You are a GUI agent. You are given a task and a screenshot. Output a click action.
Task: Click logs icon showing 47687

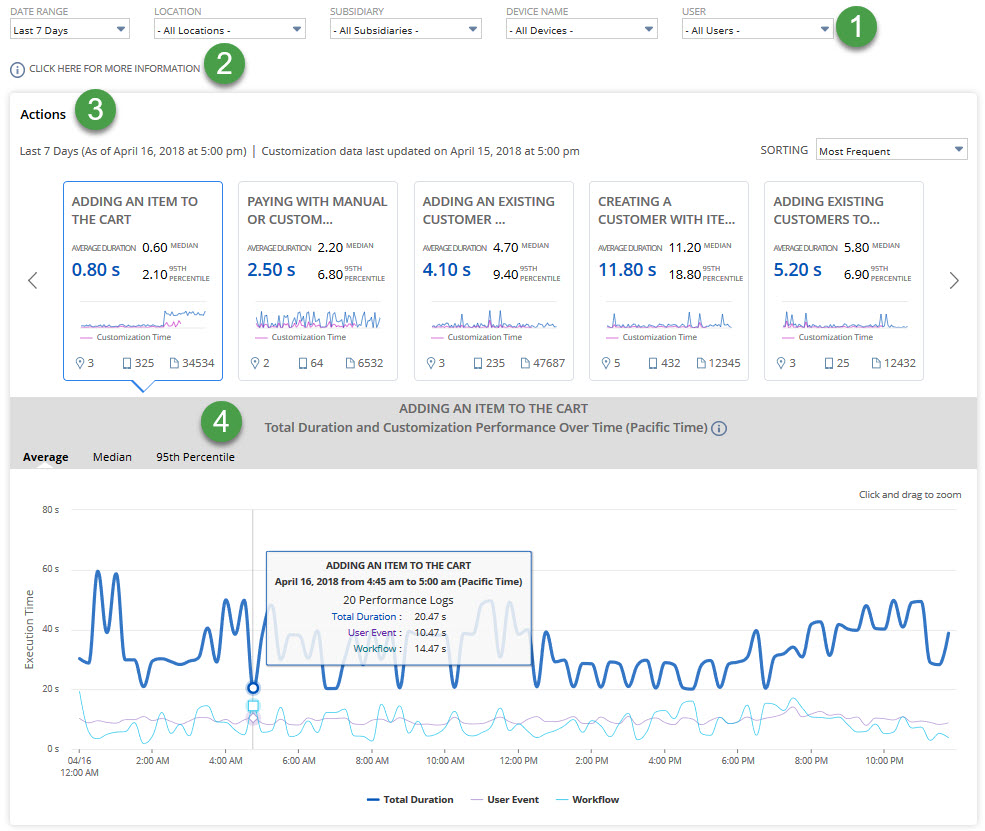click(525, 363)
